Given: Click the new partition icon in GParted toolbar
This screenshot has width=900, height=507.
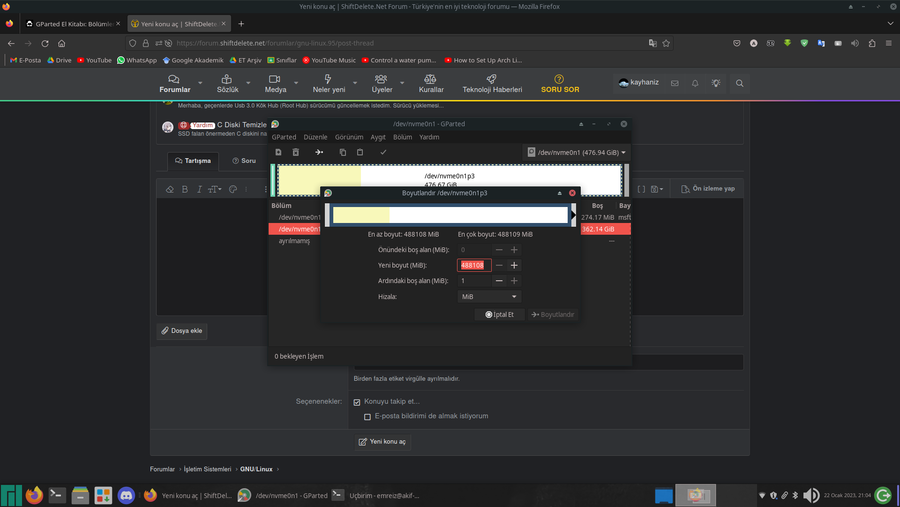Looking at the screenshot, I should click(278, 152).
